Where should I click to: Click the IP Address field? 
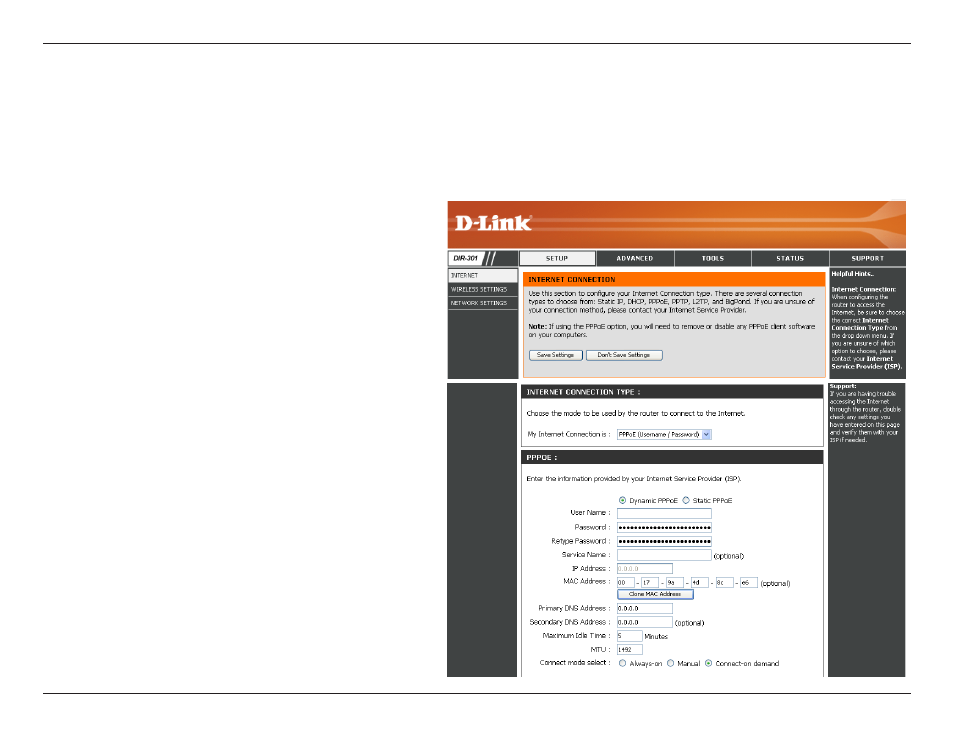pos(644,568)
